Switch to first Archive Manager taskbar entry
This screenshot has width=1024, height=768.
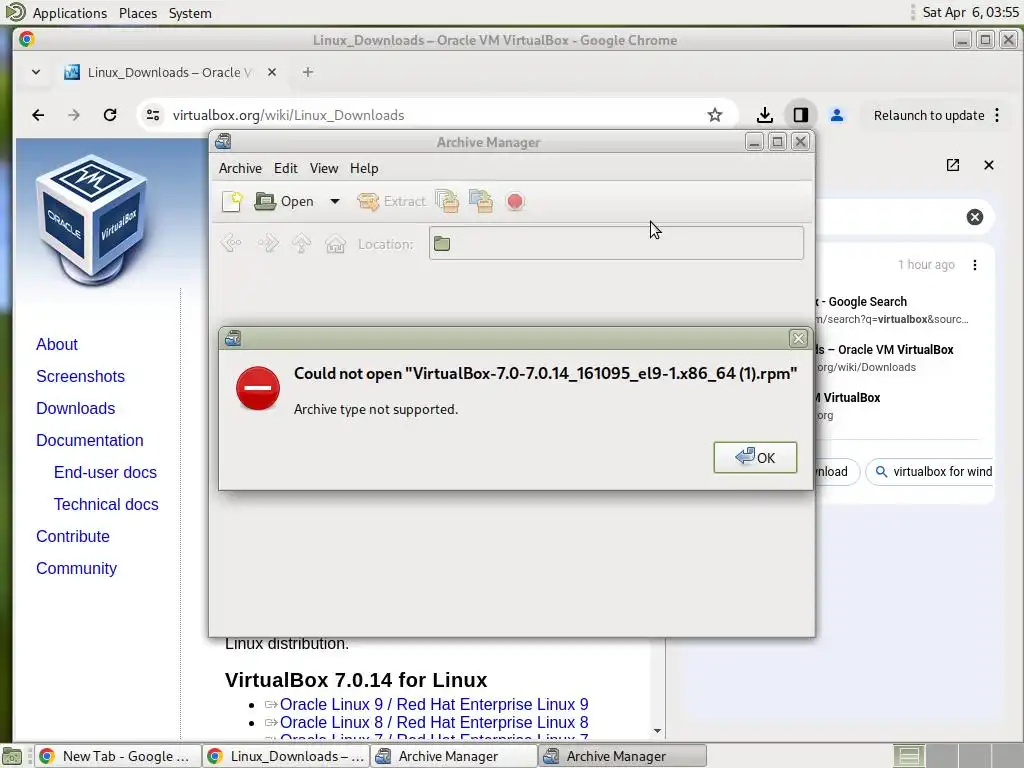[453, 756]
